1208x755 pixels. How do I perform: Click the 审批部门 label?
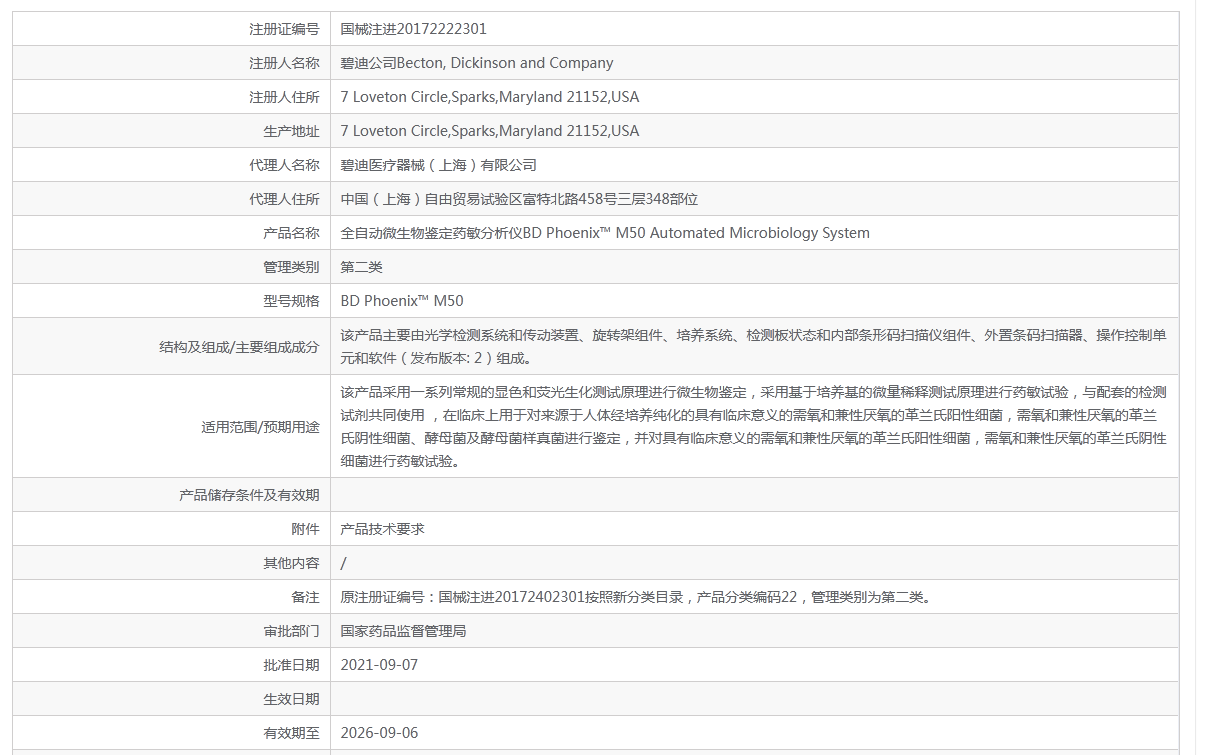click(291, 631)
